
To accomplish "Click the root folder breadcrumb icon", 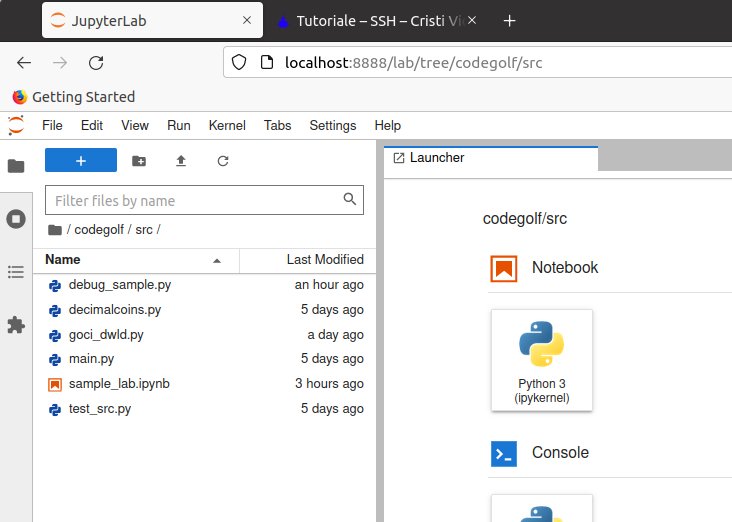I will [x=55, y=230].
